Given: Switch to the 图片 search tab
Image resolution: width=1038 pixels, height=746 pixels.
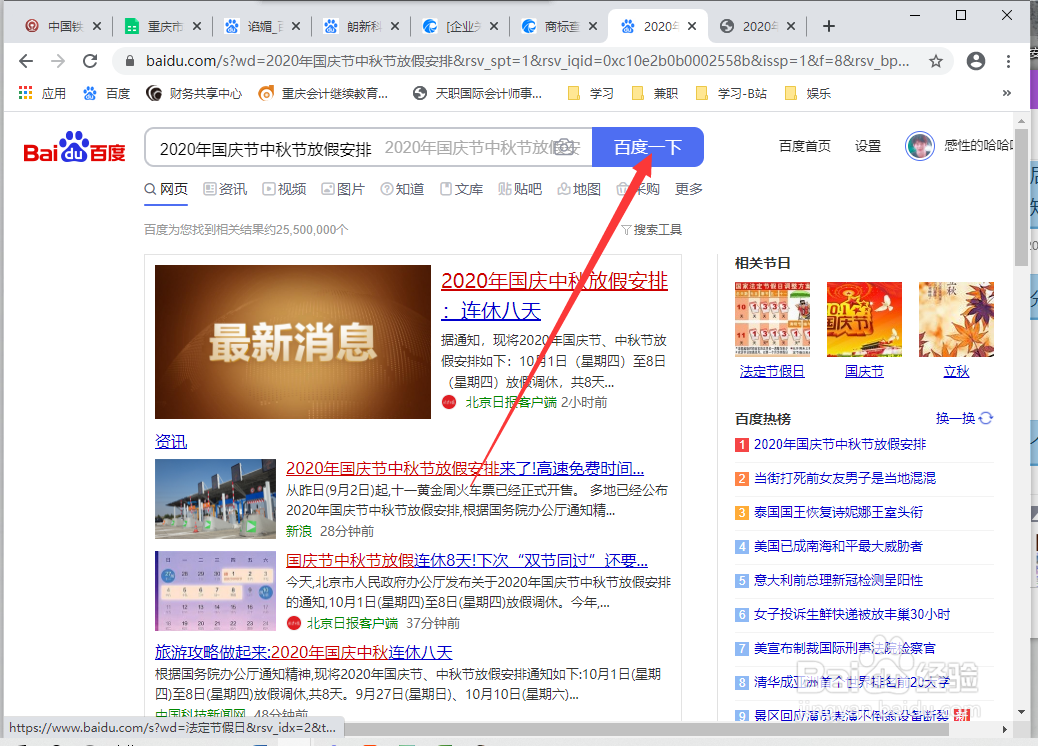Looking at the screenshot, I should [x=343, y=189].
